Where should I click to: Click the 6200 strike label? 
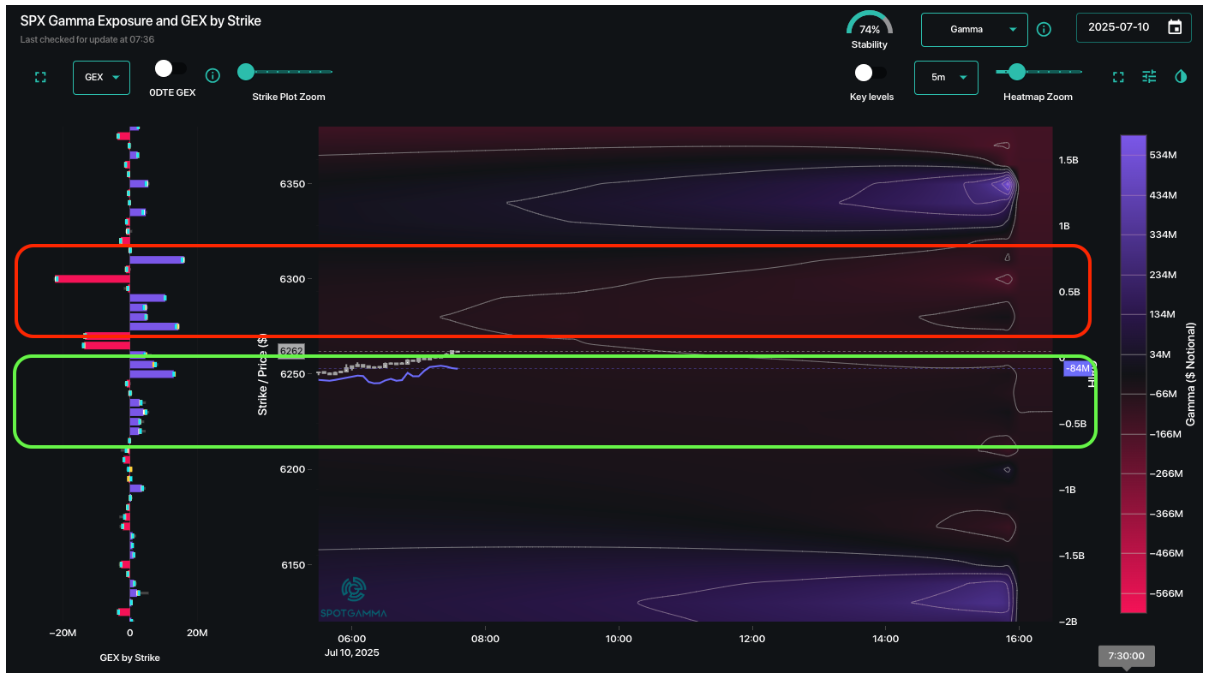pos(291,469)
